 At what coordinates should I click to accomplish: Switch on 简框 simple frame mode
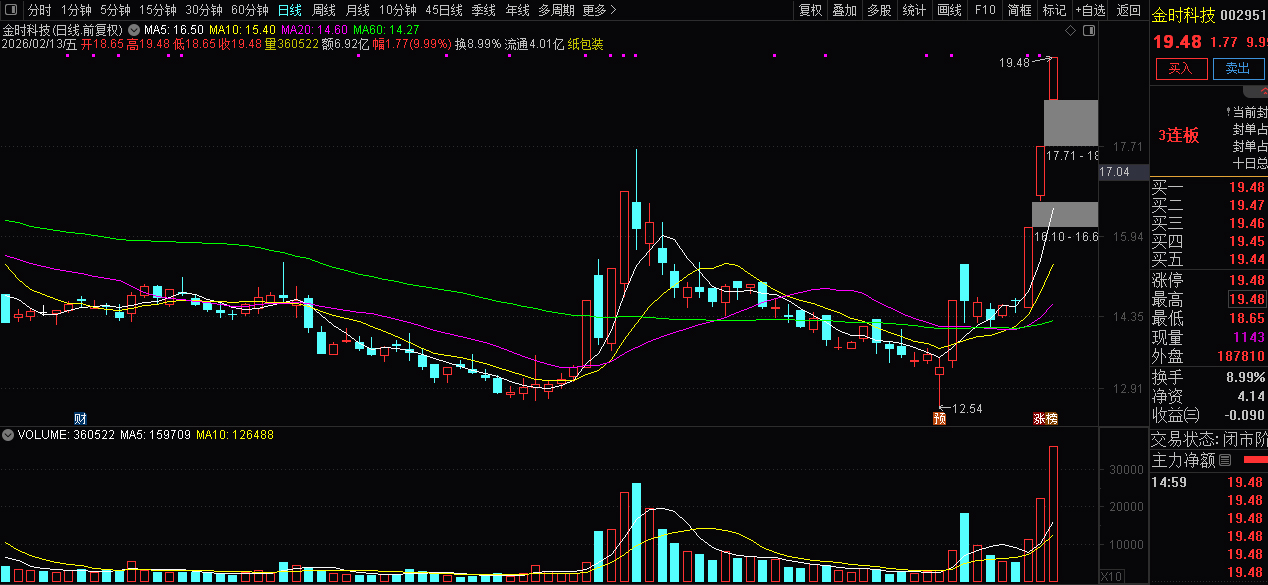coord(1017,10)
